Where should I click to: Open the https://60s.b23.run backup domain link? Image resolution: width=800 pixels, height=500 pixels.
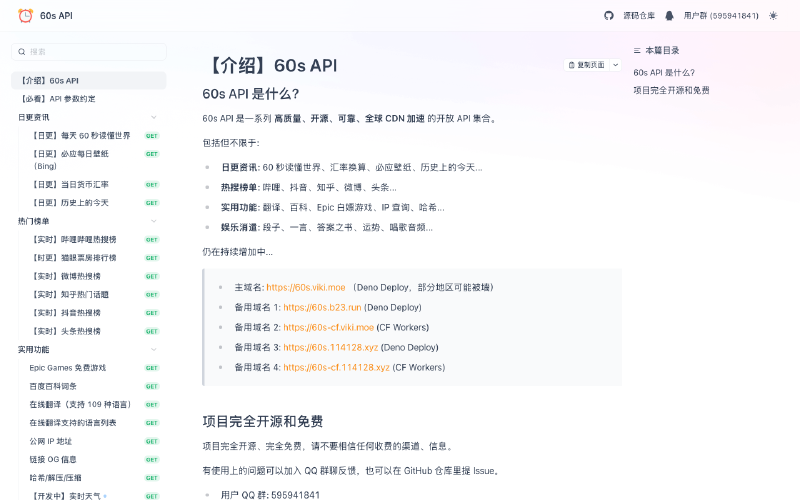coord(322,308)
